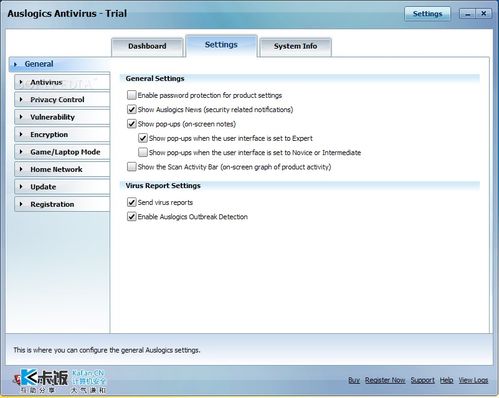Viewport: 499px width, 398px height.
Task: Expand the General category arrow
Action: pos(15,64)
